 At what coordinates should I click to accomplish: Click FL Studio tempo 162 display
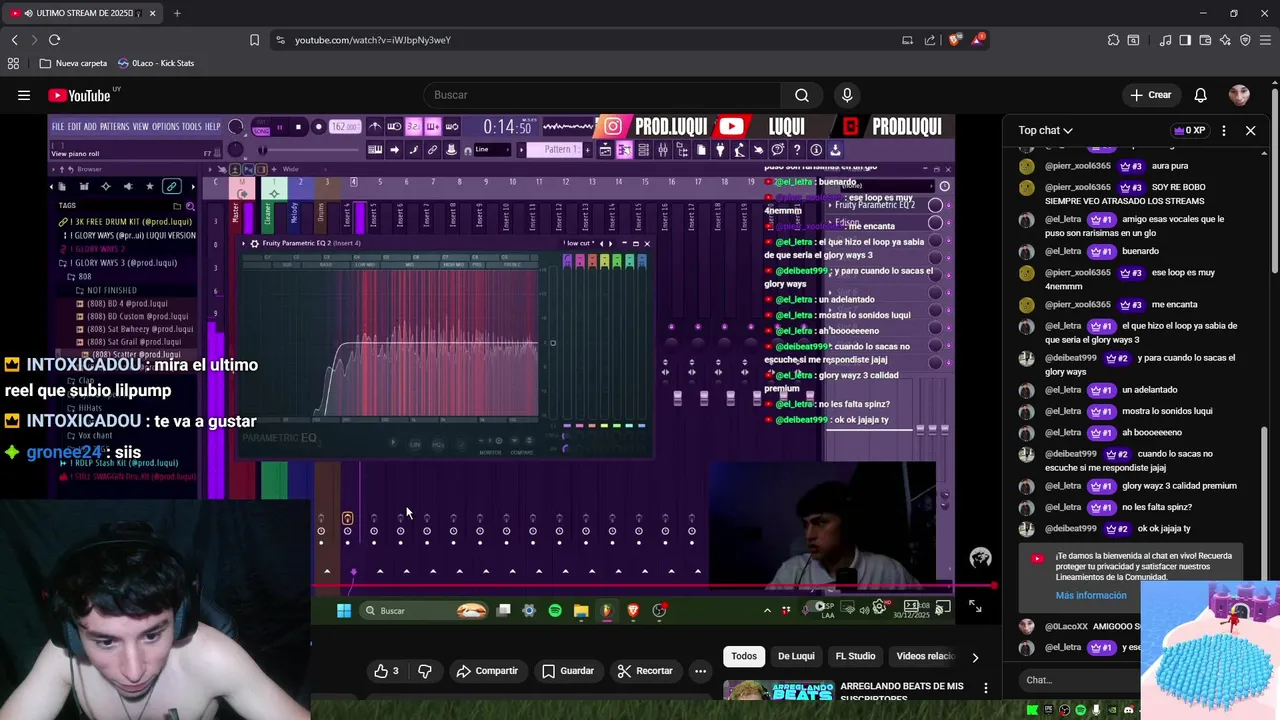(x=345, y=127)
